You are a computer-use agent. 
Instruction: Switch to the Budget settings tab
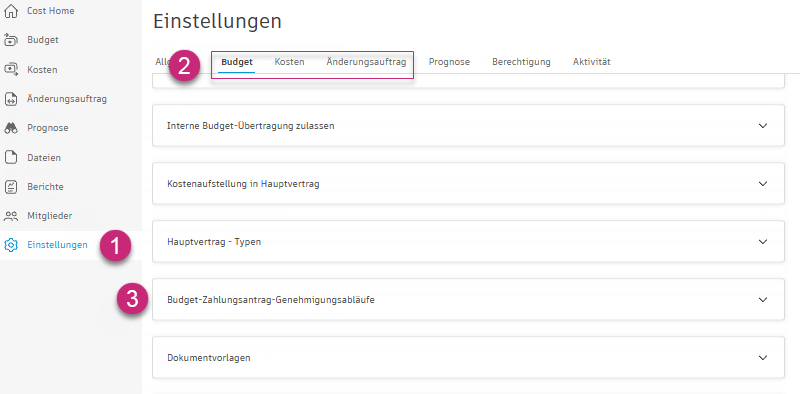pos(237,62)
